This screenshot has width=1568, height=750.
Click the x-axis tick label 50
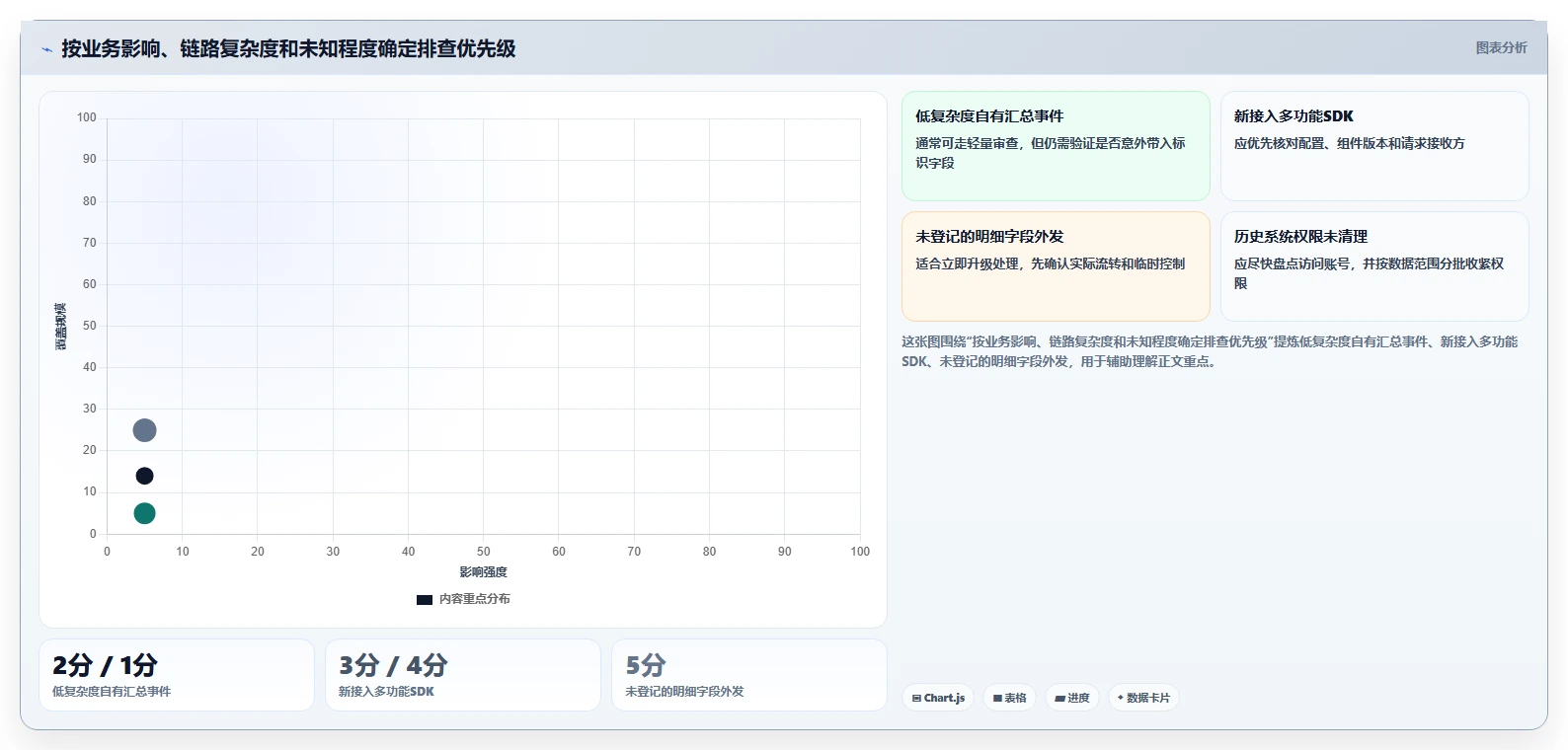[x=484, y=552]
